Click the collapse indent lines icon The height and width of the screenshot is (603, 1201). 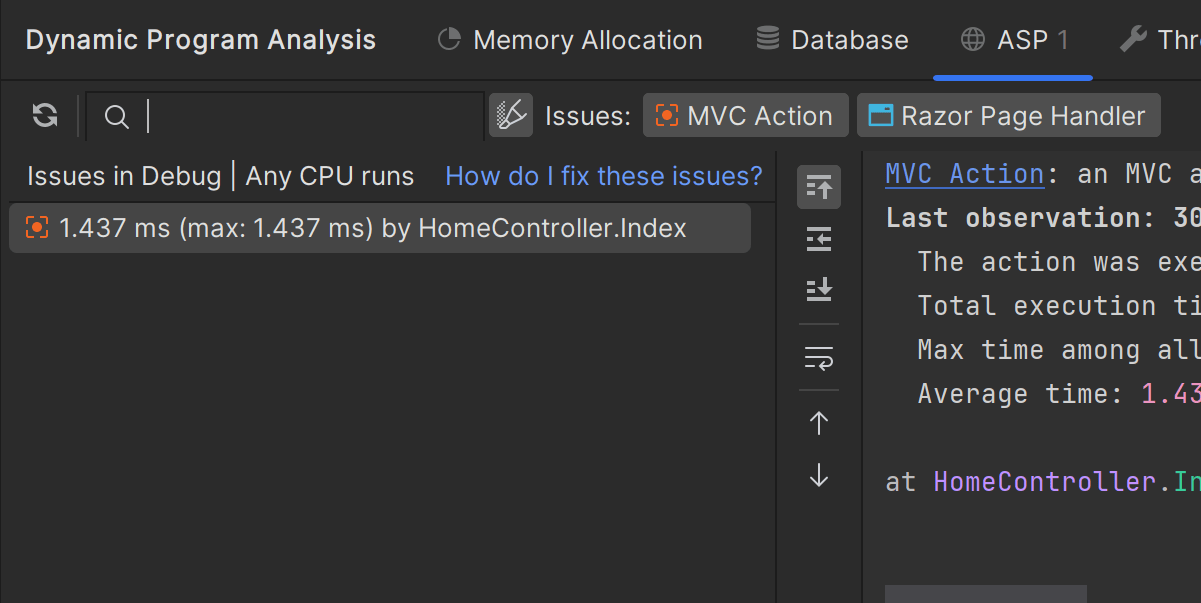(819, 240)
